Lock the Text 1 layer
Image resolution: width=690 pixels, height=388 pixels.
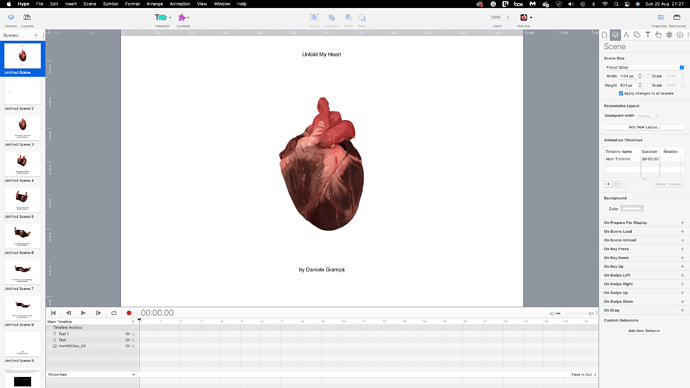point(133,334)
